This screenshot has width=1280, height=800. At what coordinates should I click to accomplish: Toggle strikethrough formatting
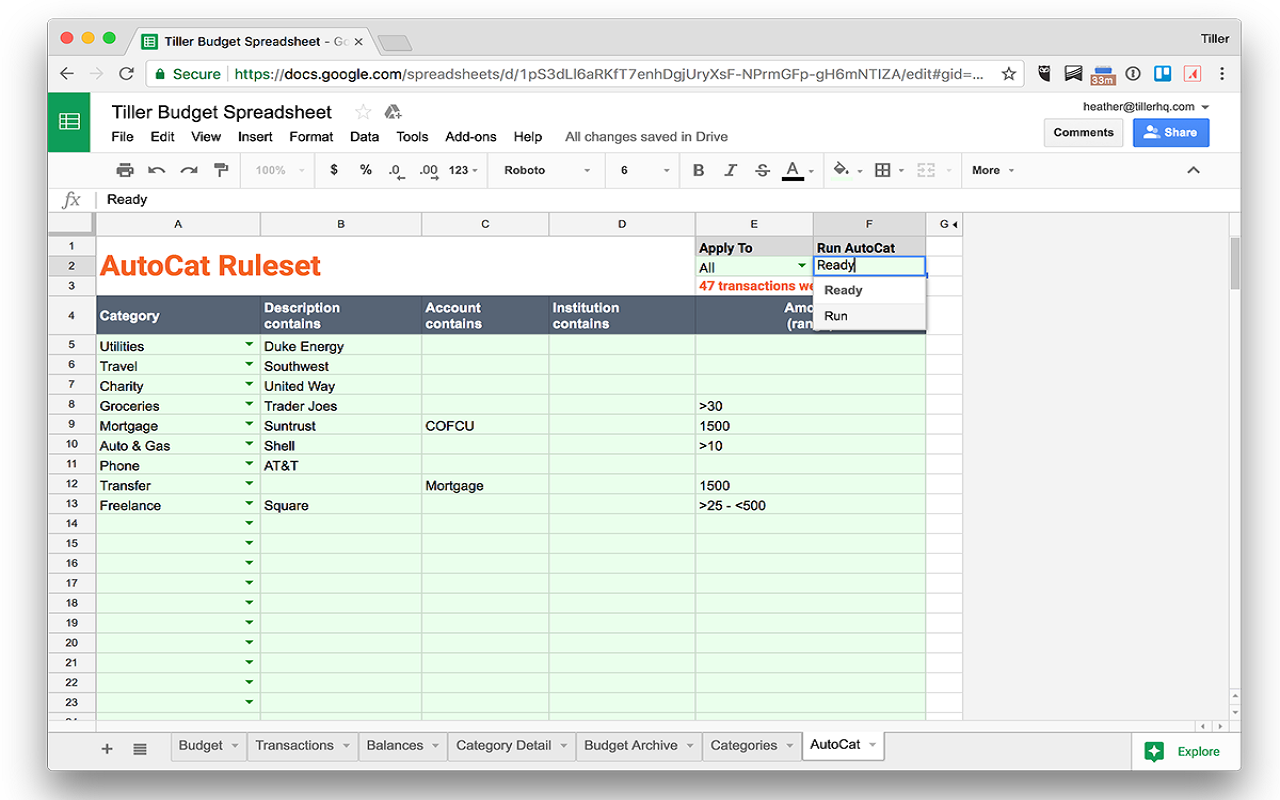click(x=763, y=170)
